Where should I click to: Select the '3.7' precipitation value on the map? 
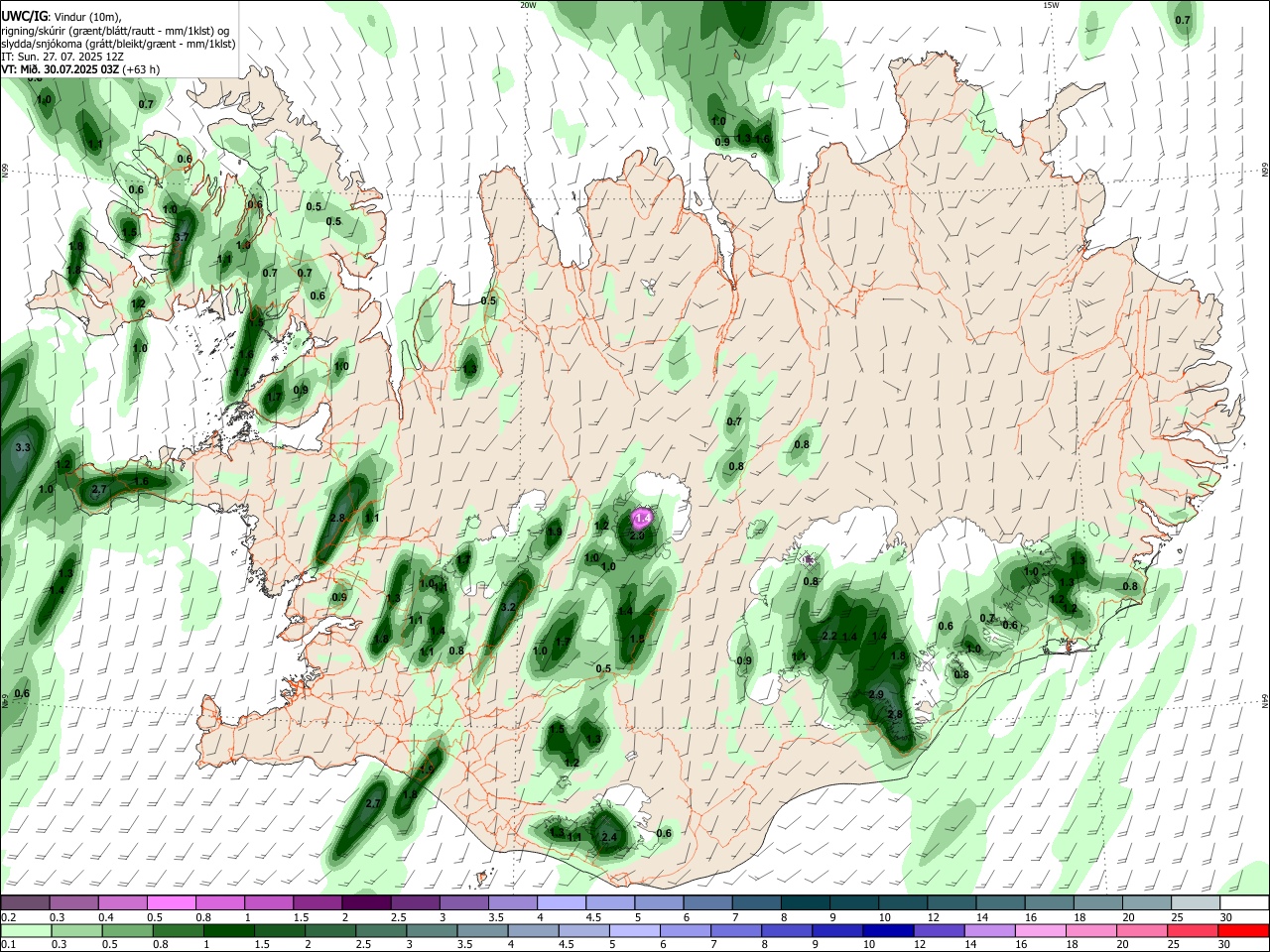pyautogui.click(x=181, y=238)
